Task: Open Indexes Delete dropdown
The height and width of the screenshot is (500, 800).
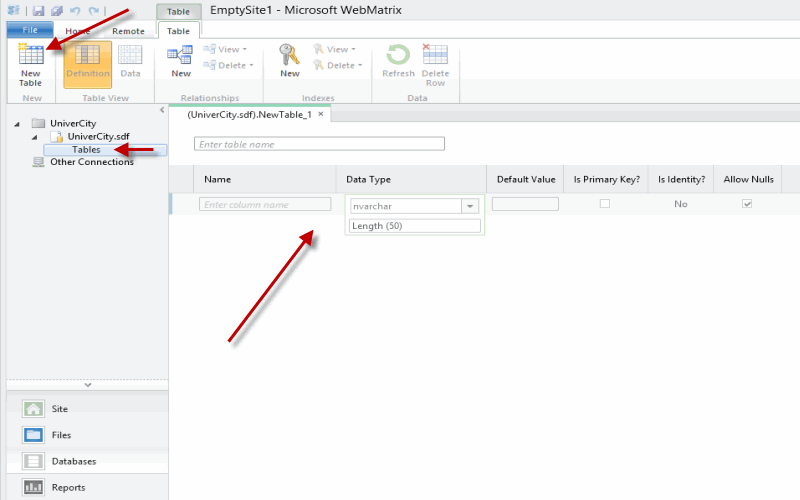Action: click(x=338, y=65)
